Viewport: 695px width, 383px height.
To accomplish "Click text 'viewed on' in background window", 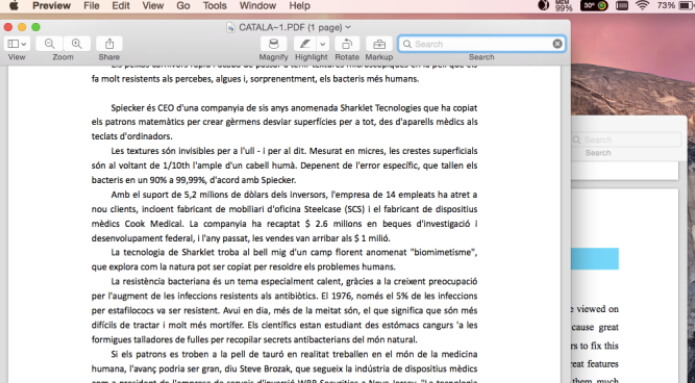I will (597, 309).
